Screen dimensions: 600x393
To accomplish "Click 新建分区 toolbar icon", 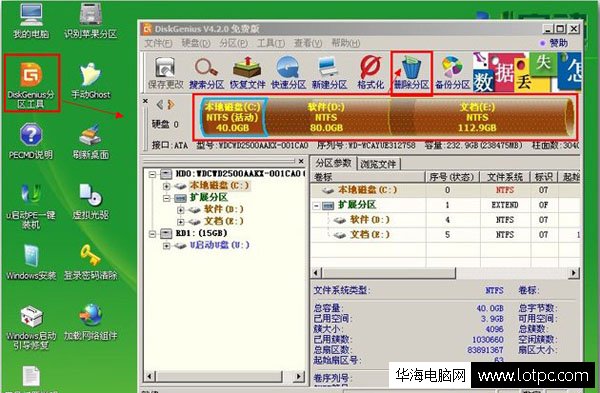I will [x=329, y=73].
